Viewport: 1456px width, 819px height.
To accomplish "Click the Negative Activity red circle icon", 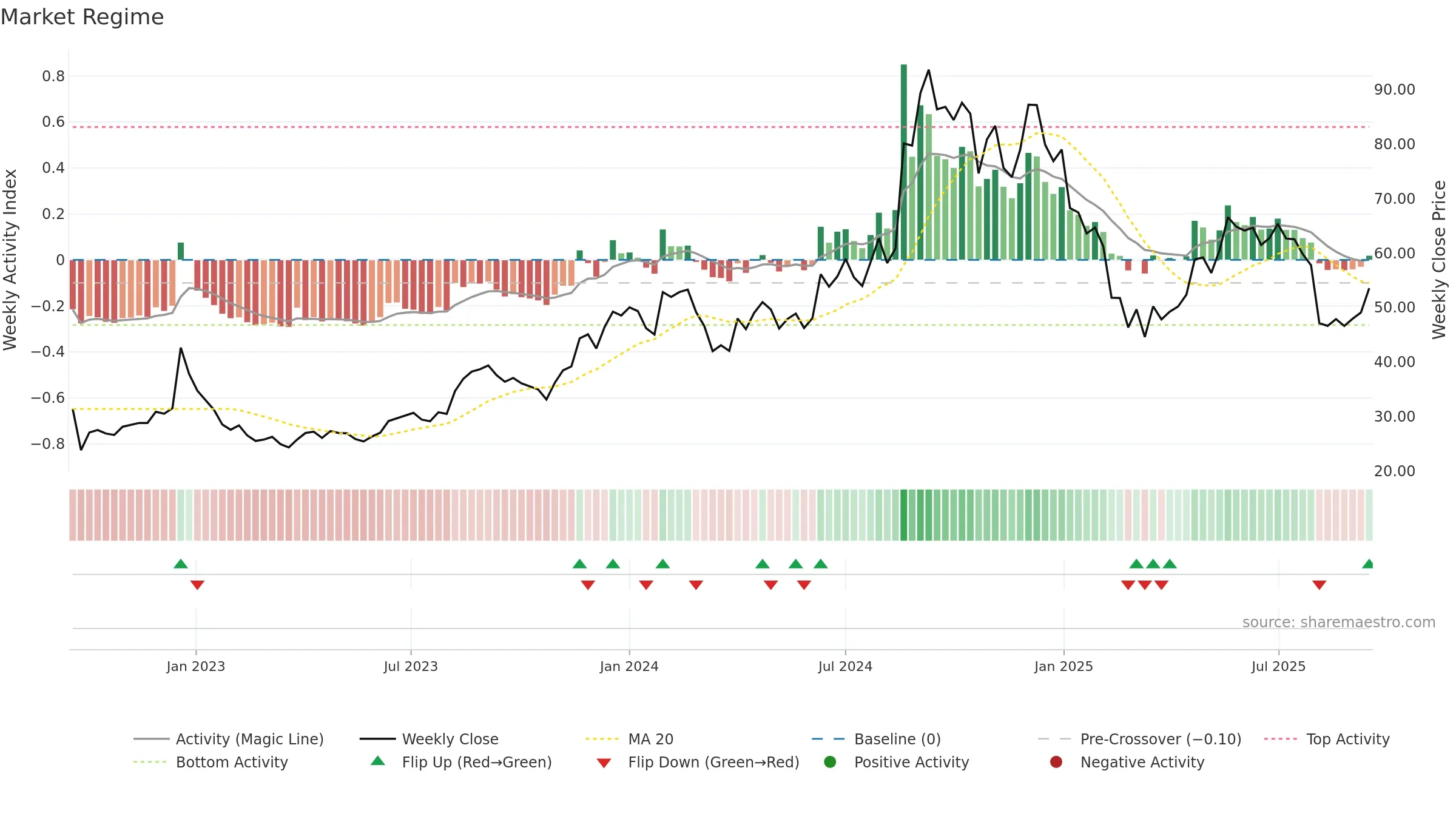I will [1056, 762].
